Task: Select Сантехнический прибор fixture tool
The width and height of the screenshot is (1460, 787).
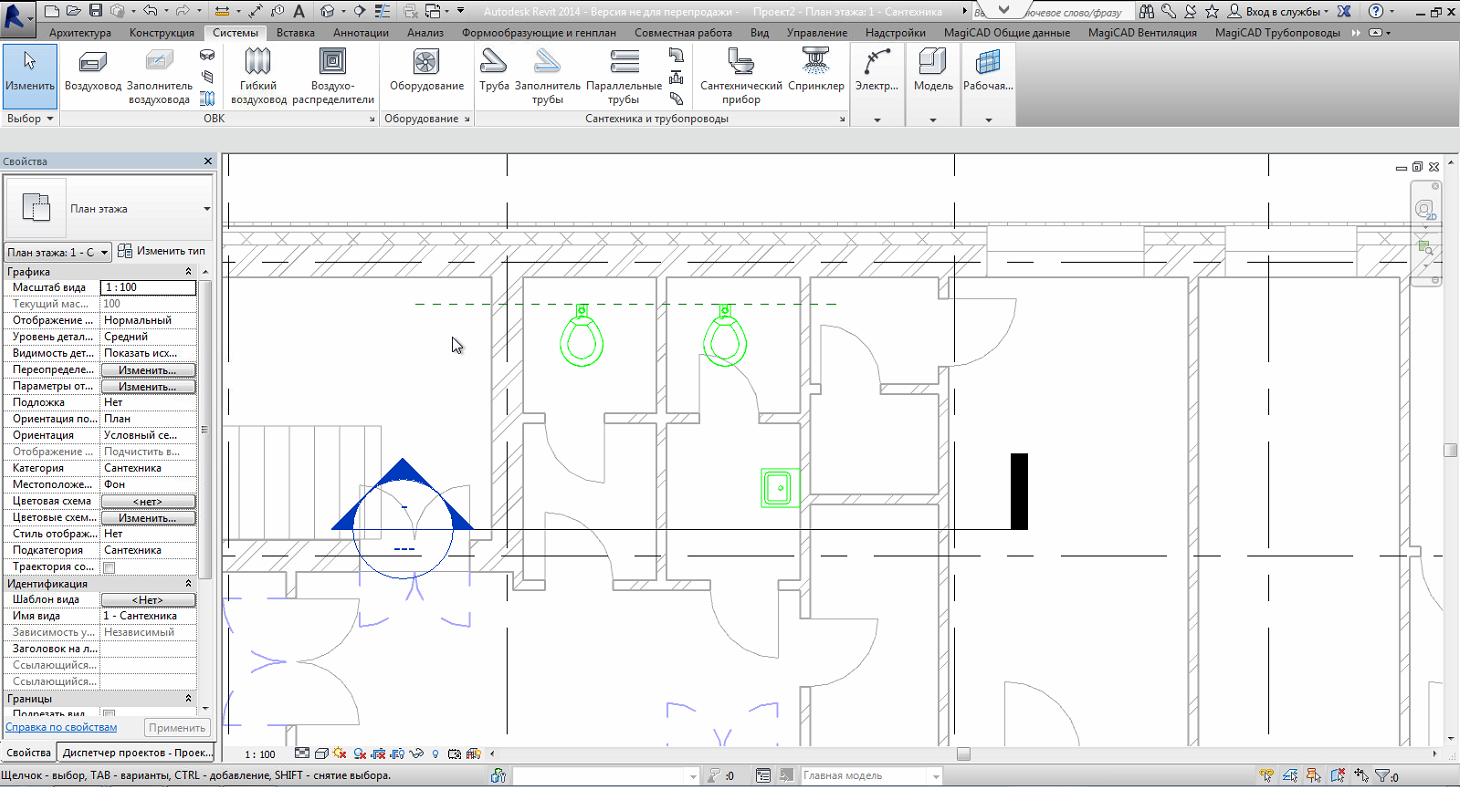Action: point(741,75)
